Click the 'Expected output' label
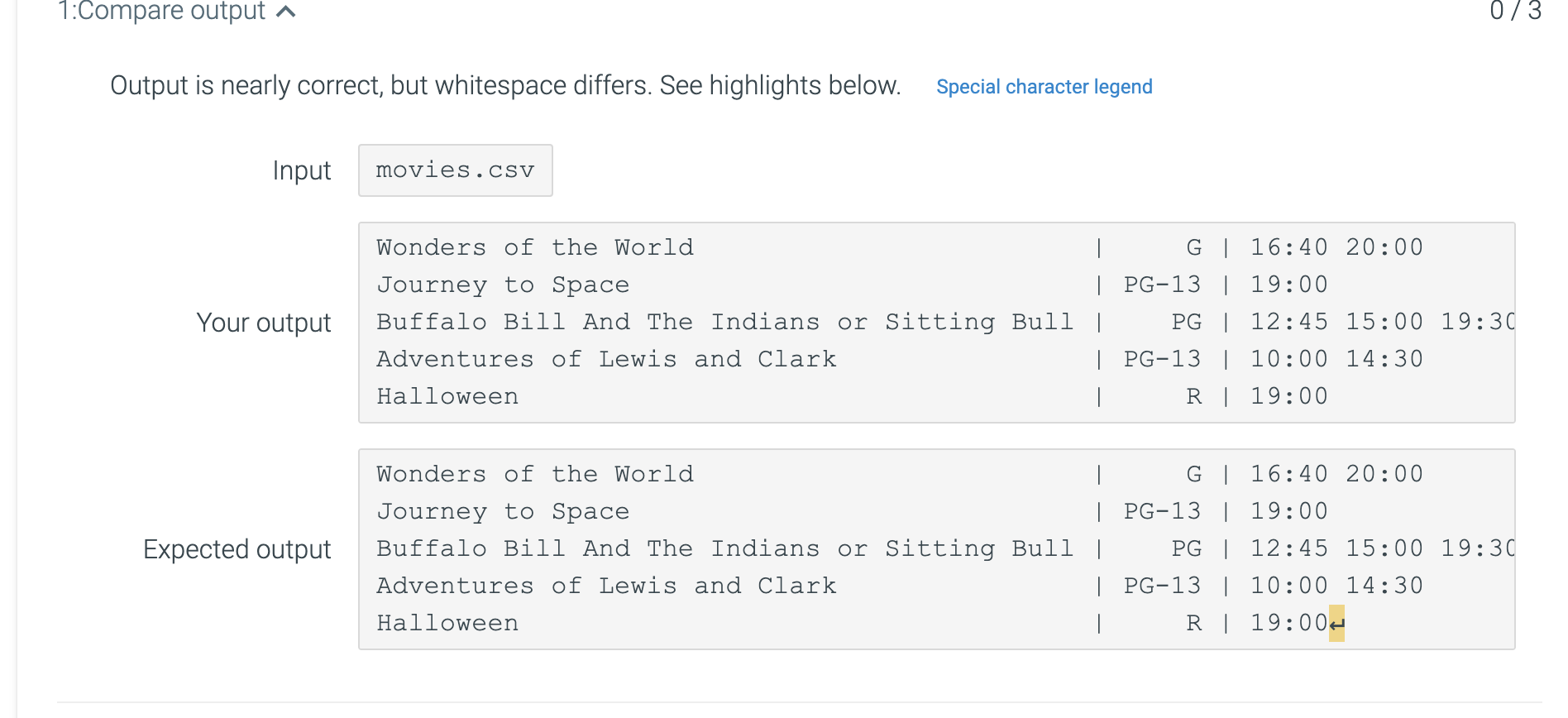The width and height of the screenshot is (1568, 718). click(x=237, y=549)
